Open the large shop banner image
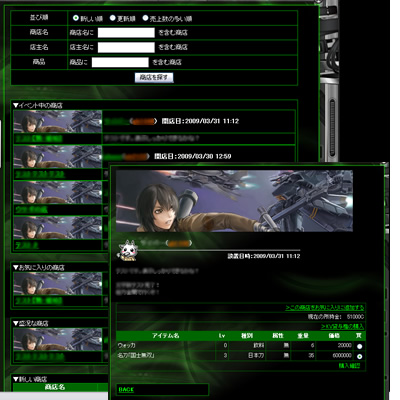Screen dimensions: 400x400 [x=234, y=201]
